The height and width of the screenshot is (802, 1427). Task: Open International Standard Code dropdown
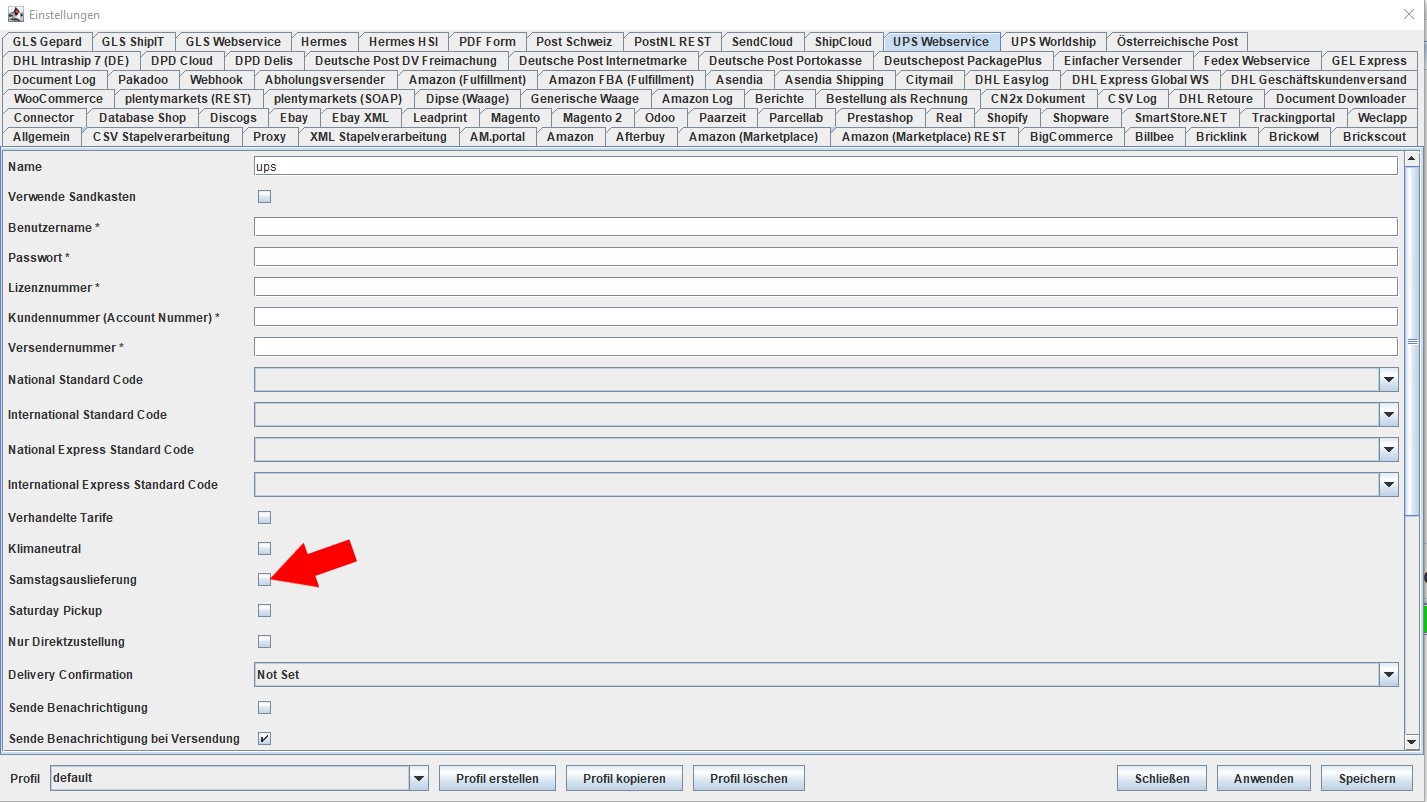coord(1388,415)
